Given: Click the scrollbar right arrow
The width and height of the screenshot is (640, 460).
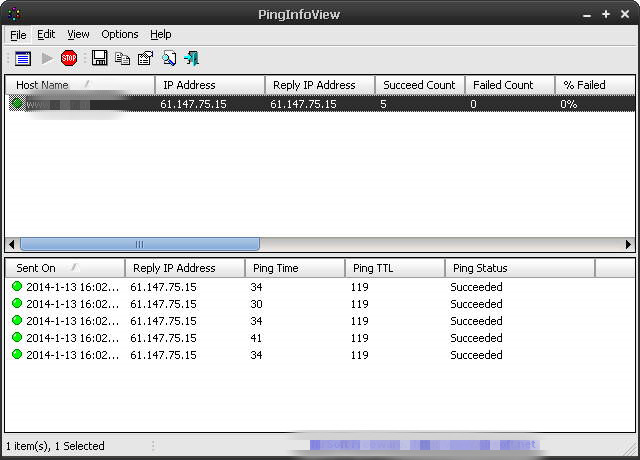Looking at the screenshot, I should pyautogui.click(x=628, y=244).
